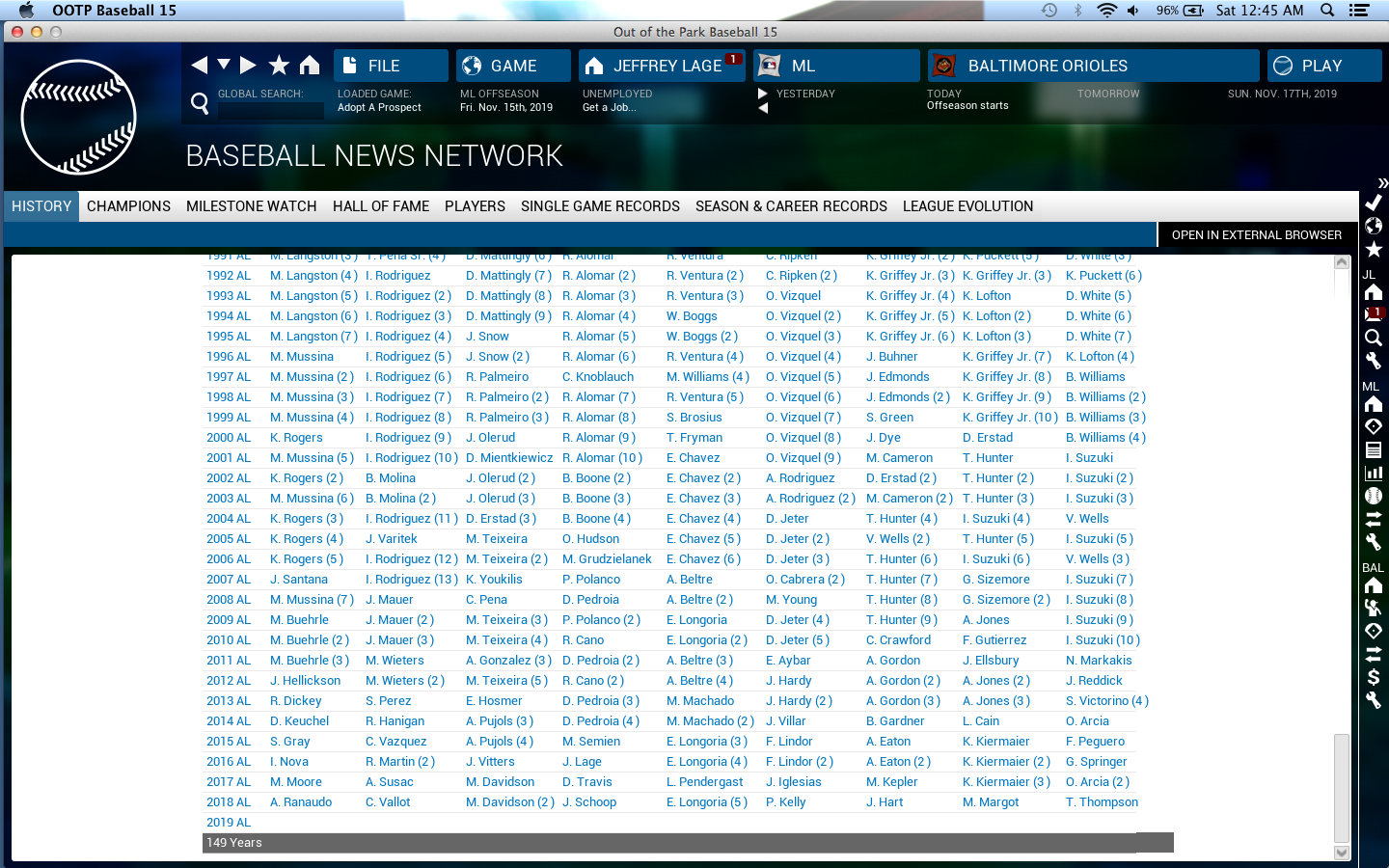Go back with the left navigation arrow
The height and width of the screenshot is (868, 1389).
click(200, 65)
